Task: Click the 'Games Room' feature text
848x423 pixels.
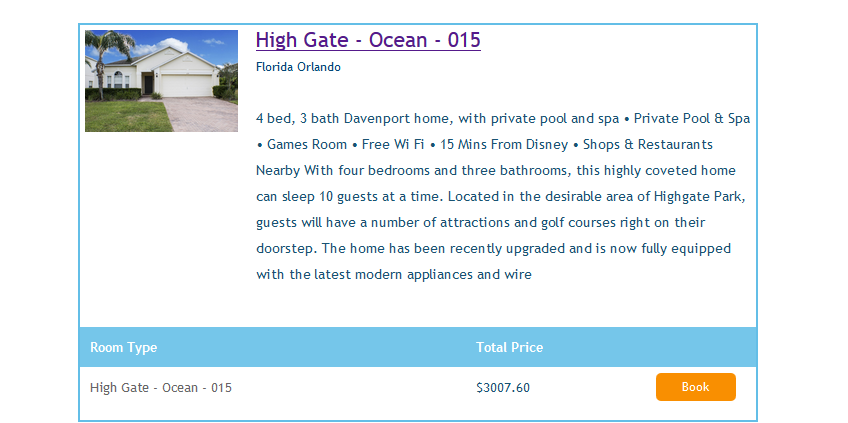Action: click(x=307, y=144)
